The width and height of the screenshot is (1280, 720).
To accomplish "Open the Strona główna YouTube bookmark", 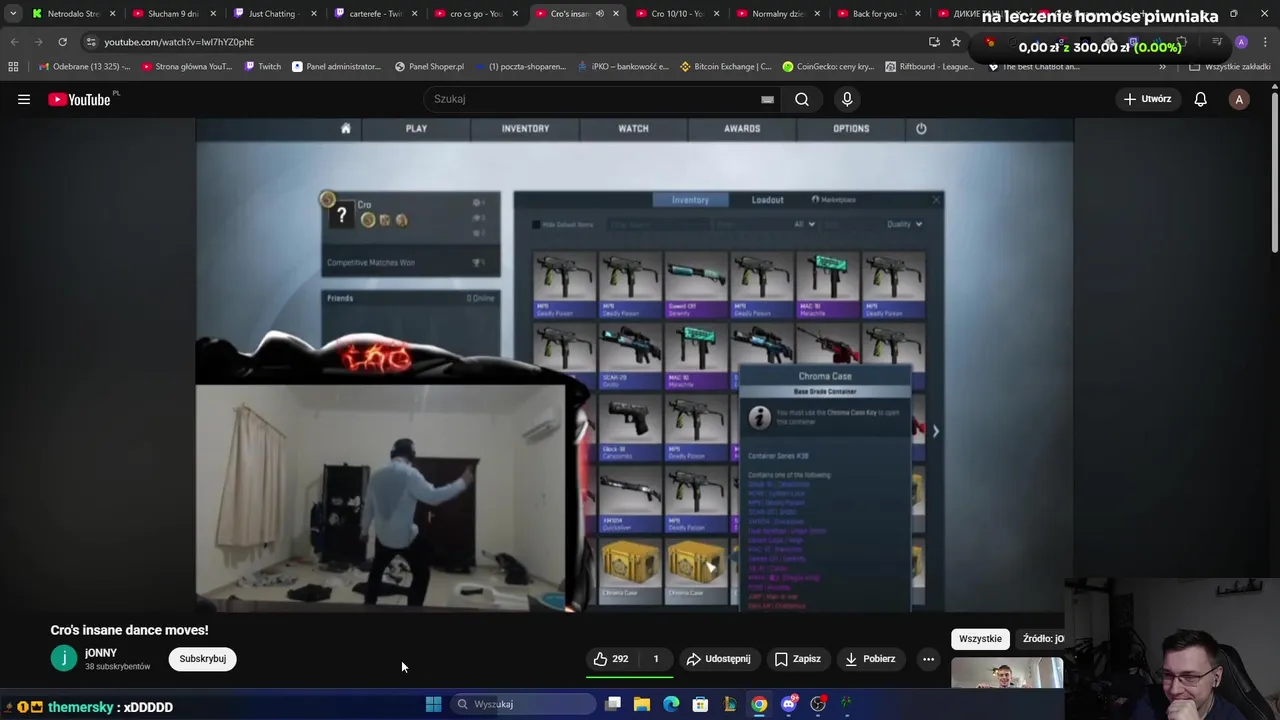I will [188, 67].
